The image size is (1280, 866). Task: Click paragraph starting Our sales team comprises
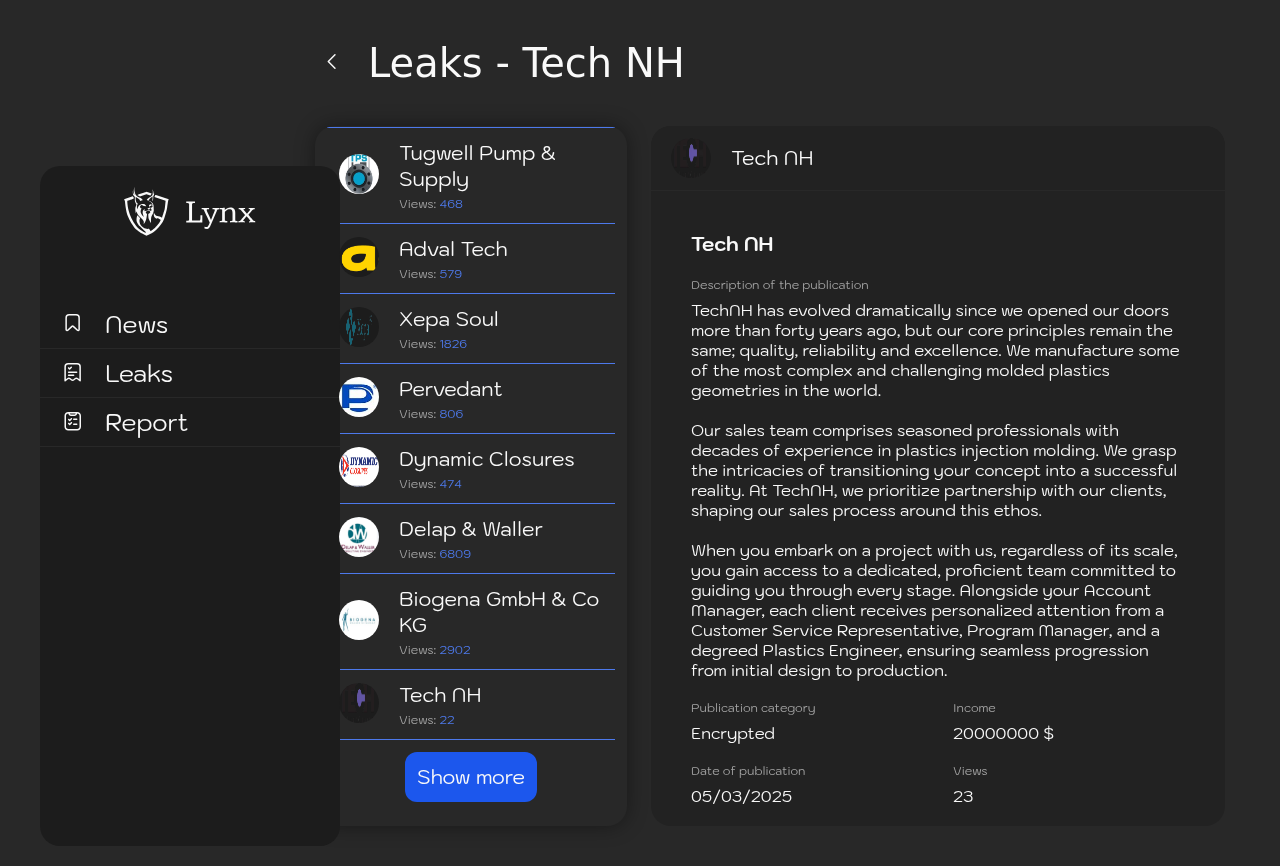tap(934, 470)
